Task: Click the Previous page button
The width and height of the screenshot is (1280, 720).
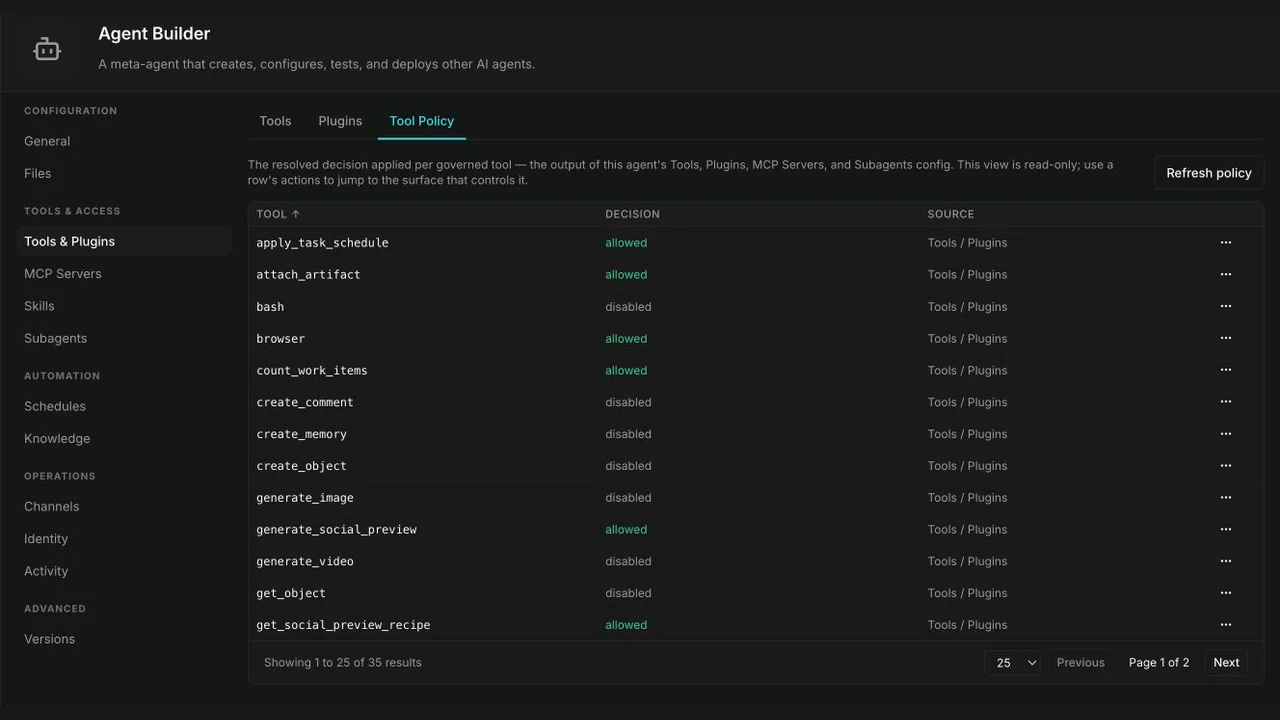Action: (1081, 663)
